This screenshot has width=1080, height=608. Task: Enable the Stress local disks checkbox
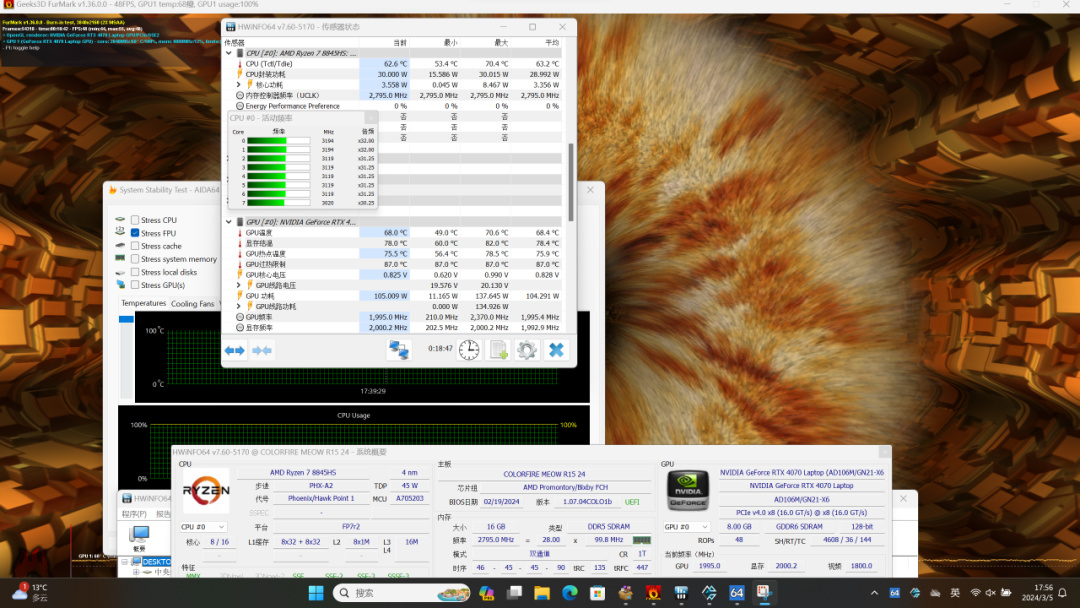pos(135,272)
